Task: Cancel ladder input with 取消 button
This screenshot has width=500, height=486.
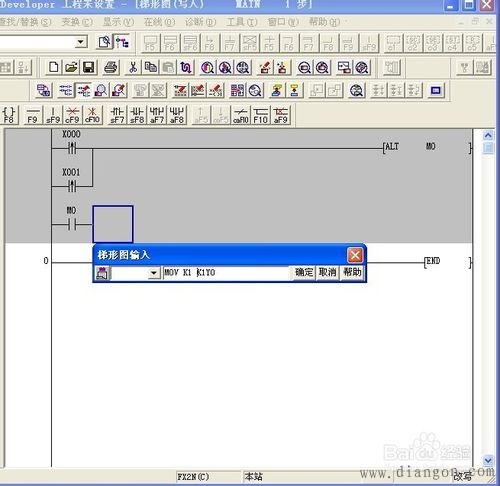Action: (x=327, y=272)
